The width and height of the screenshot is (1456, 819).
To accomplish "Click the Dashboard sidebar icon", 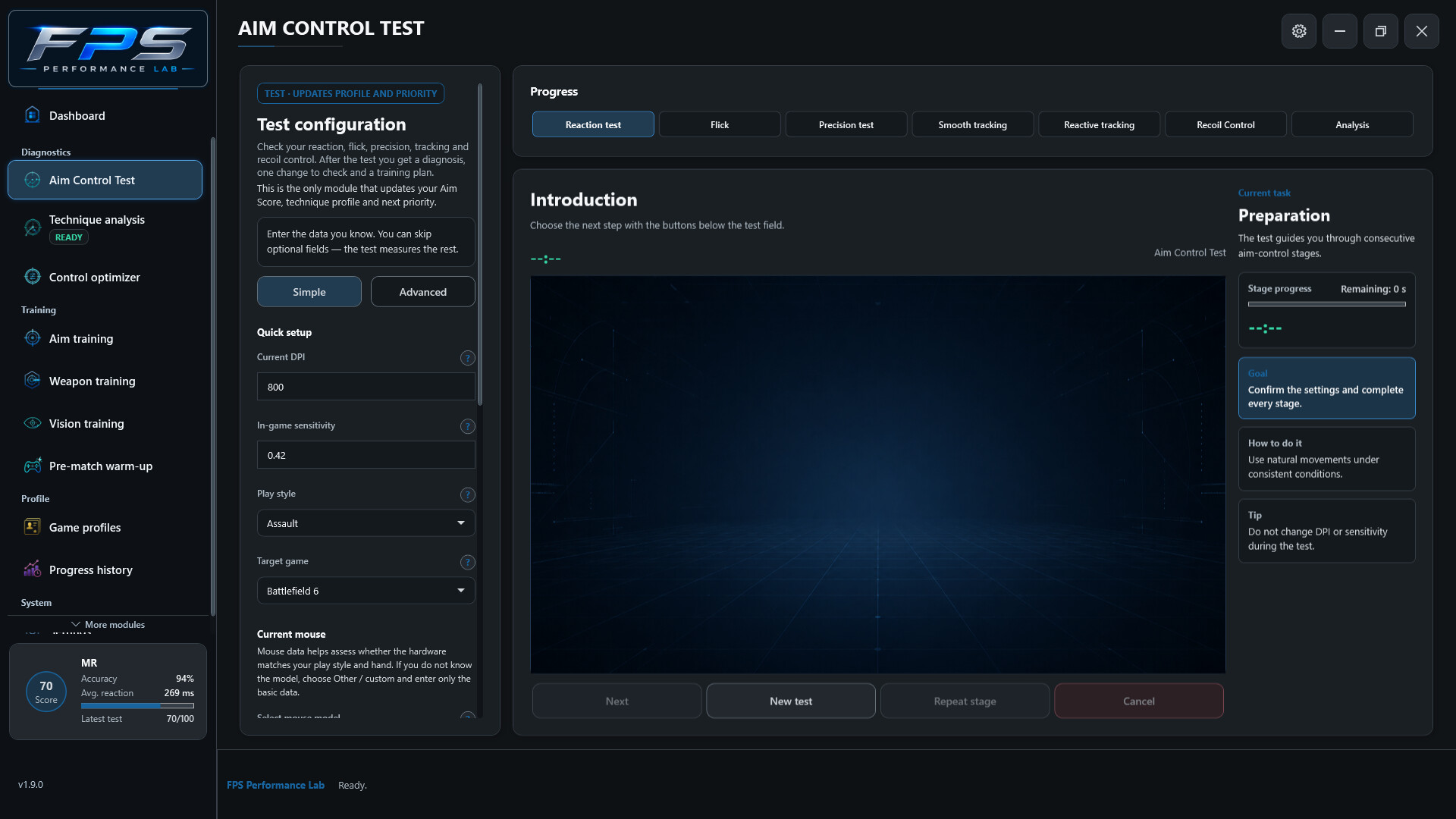I will (32, 115).
